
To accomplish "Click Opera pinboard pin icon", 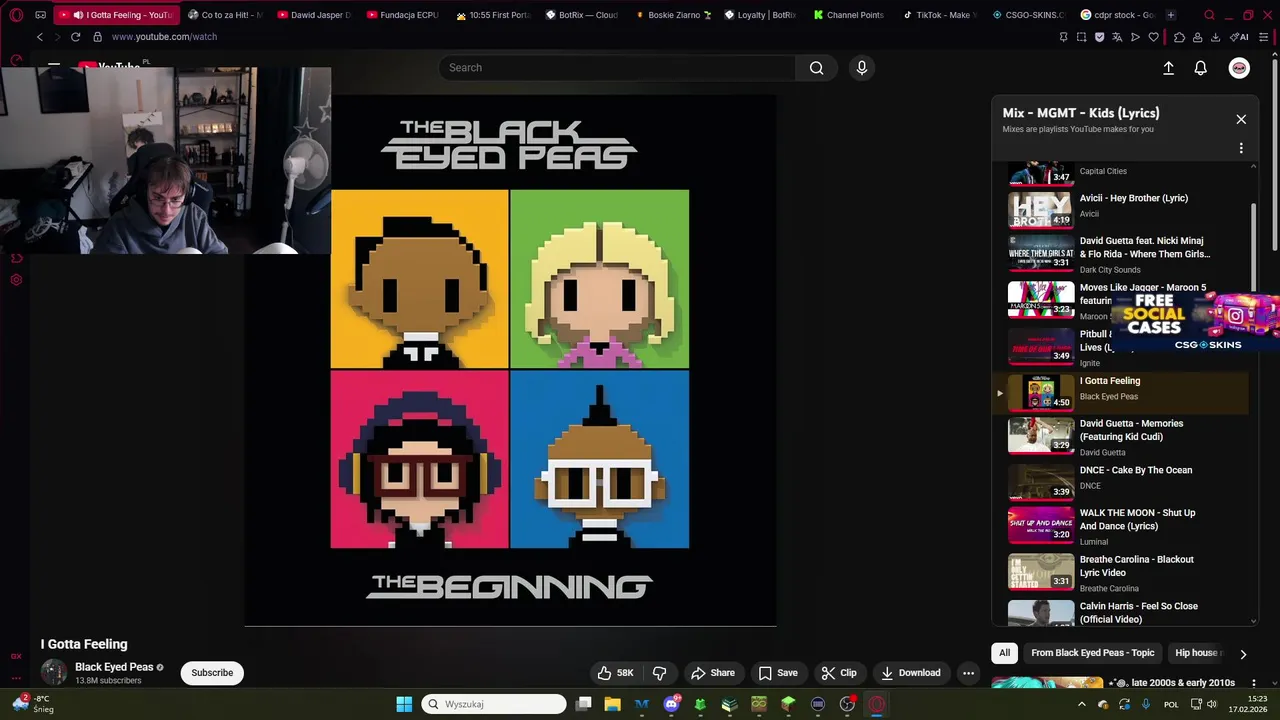I will click(x=1063, y=37).
